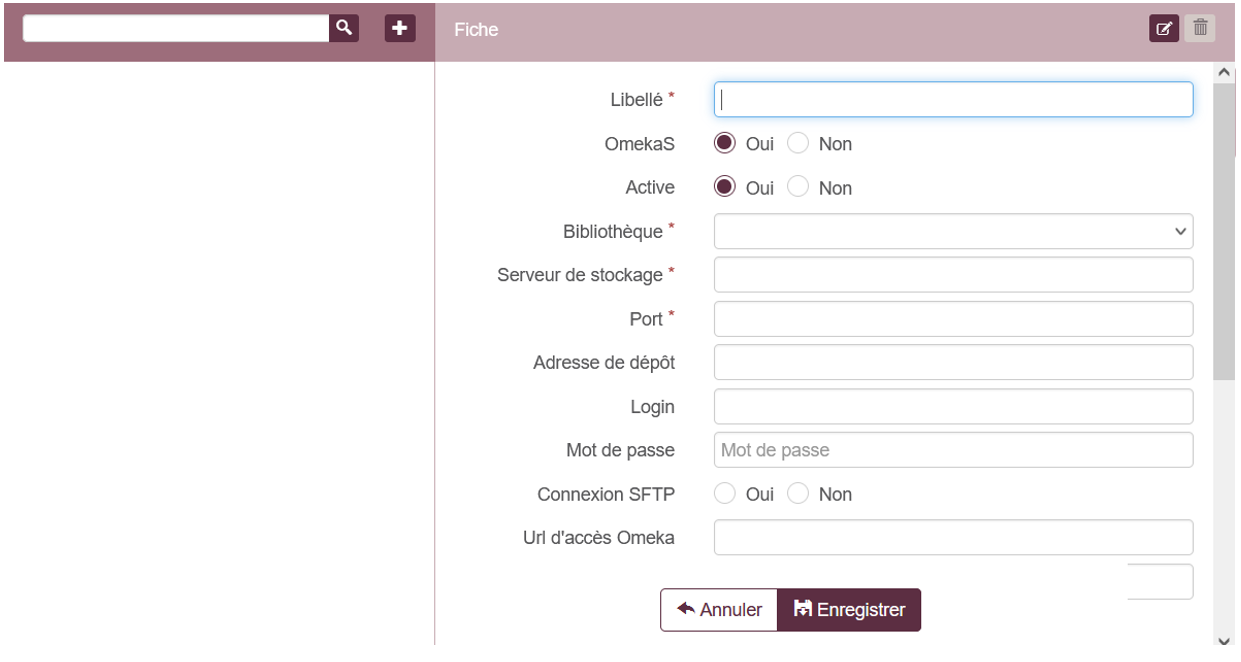1241x662 pixels.
Task: Click the Annuler button
Action: click(719, 608)
